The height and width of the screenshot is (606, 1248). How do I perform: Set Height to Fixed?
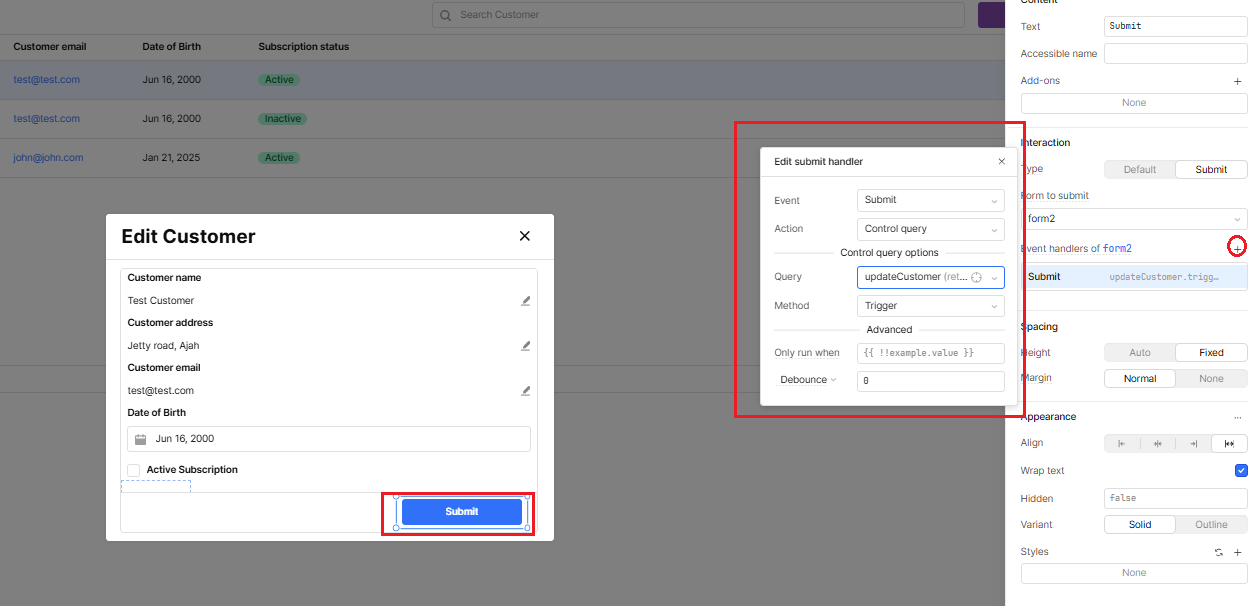[1211, 352]
